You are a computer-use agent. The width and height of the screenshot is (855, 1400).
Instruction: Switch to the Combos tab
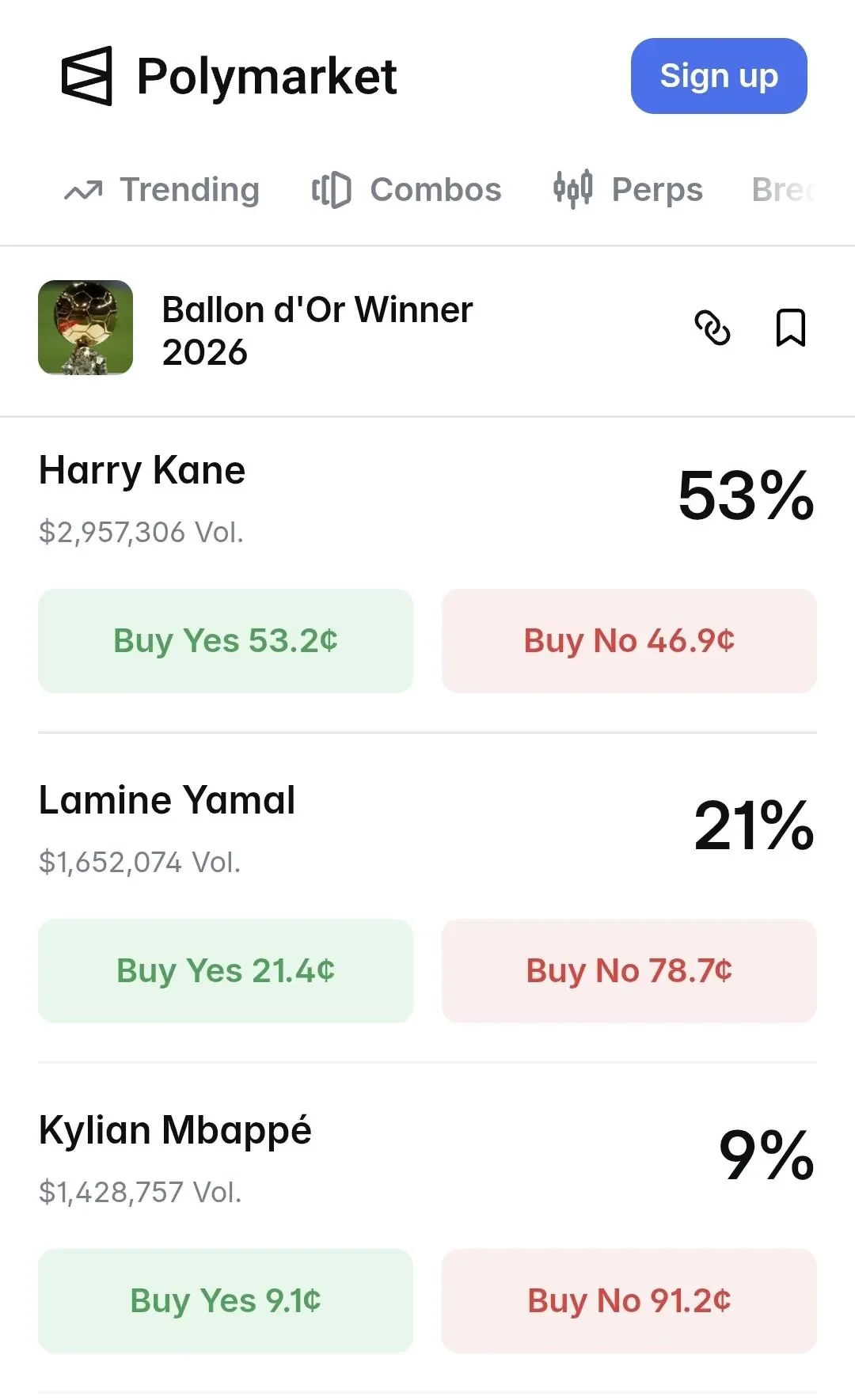click(x=406, y=190)
